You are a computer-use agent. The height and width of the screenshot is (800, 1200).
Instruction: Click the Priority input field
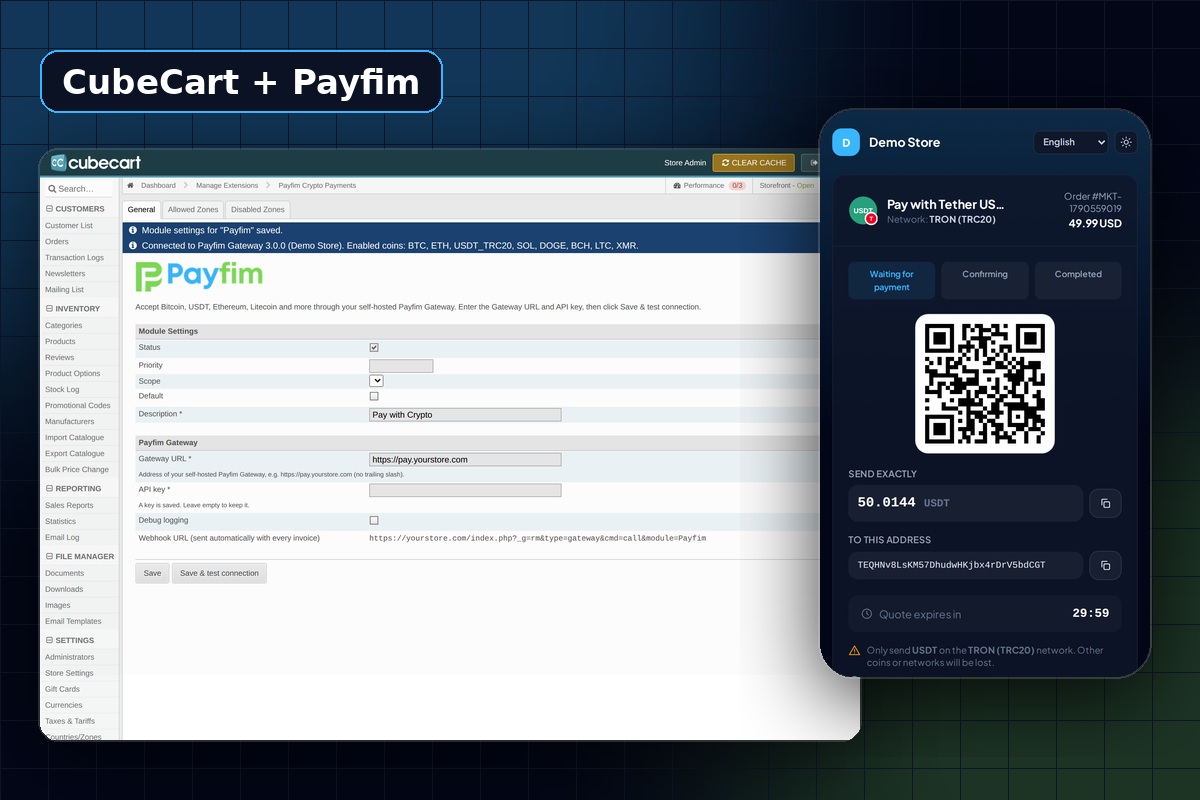point(401,366)
